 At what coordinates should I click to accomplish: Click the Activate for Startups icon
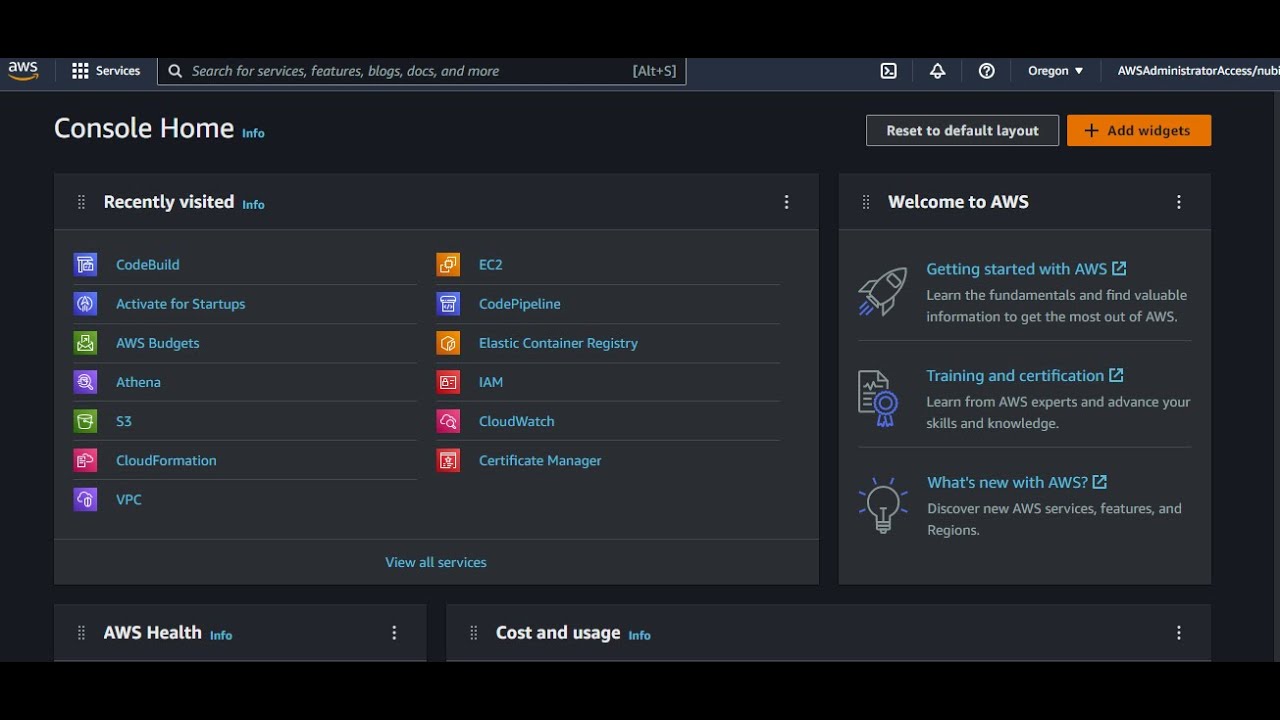[85, 304]
